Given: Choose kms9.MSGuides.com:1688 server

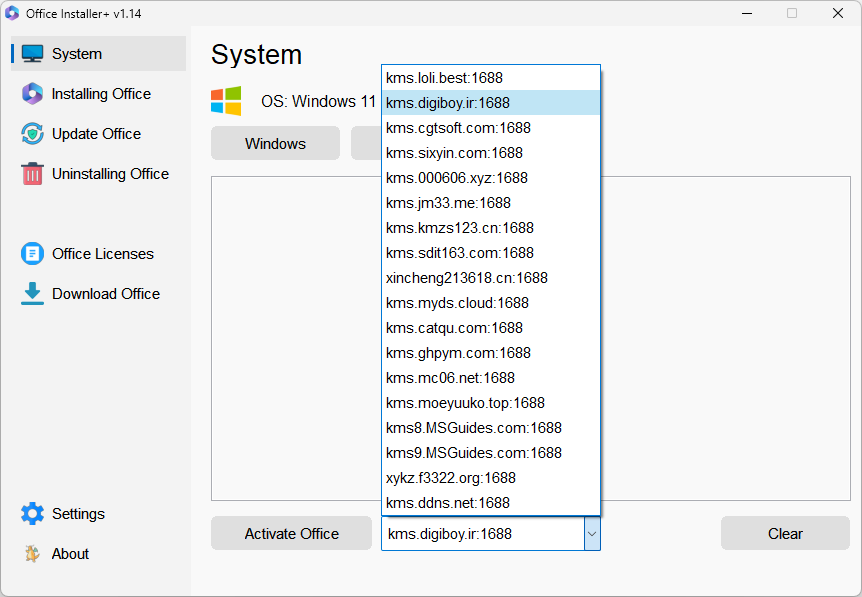Looking at the screenshot, I should [491, 453].
